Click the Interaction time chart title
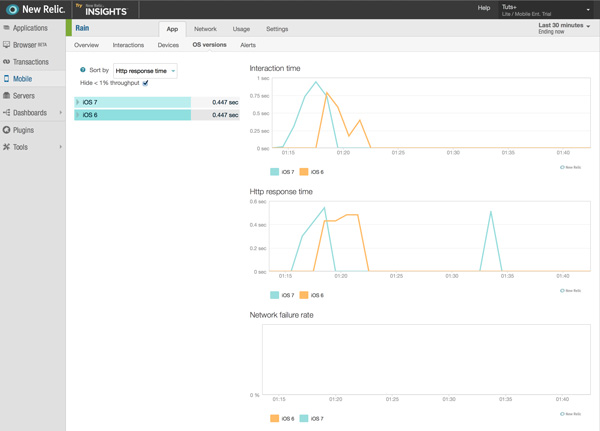This screenshot has width=600, height=431. point(275,68)
